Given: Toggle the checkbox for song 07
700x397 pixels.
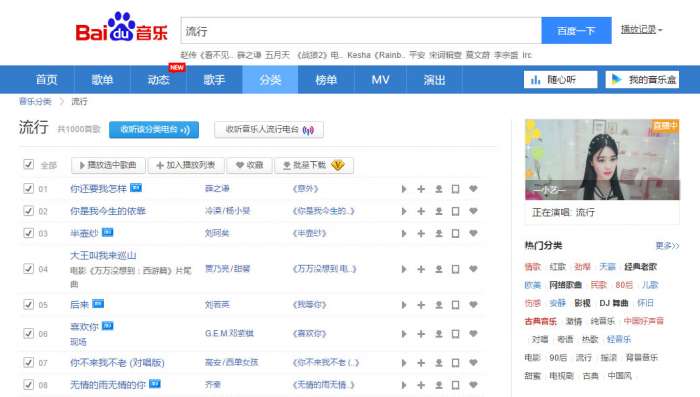Looking at the screenshot, I should click(29, 362).
